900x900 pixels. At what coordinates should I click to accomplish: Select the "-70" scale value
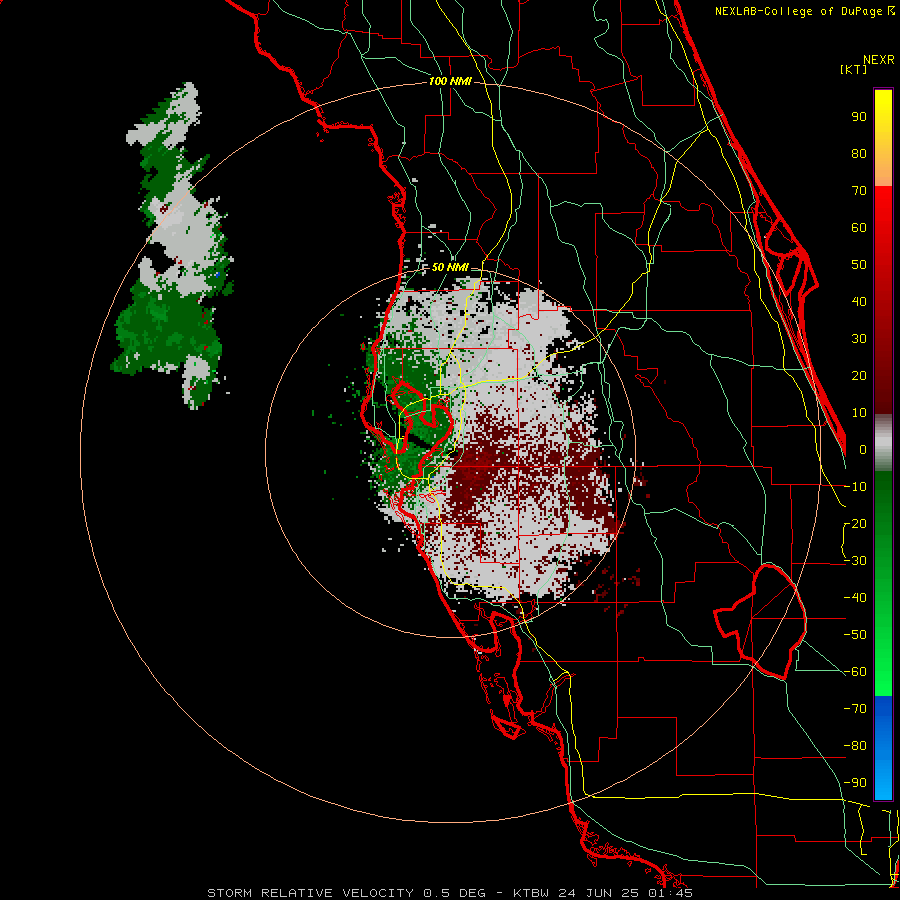click(x=855, y=709)
